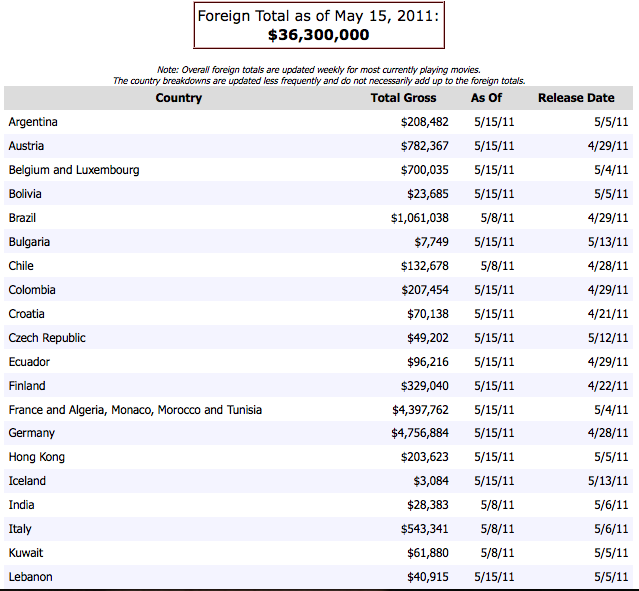Select the Lebanon country name

pyautogui.click(x=30, y=578)
